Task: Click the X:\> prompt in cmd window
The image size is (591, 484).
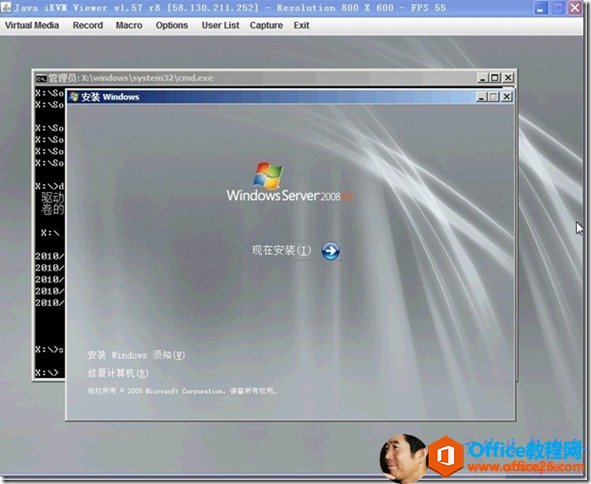Action: point(47,373)
